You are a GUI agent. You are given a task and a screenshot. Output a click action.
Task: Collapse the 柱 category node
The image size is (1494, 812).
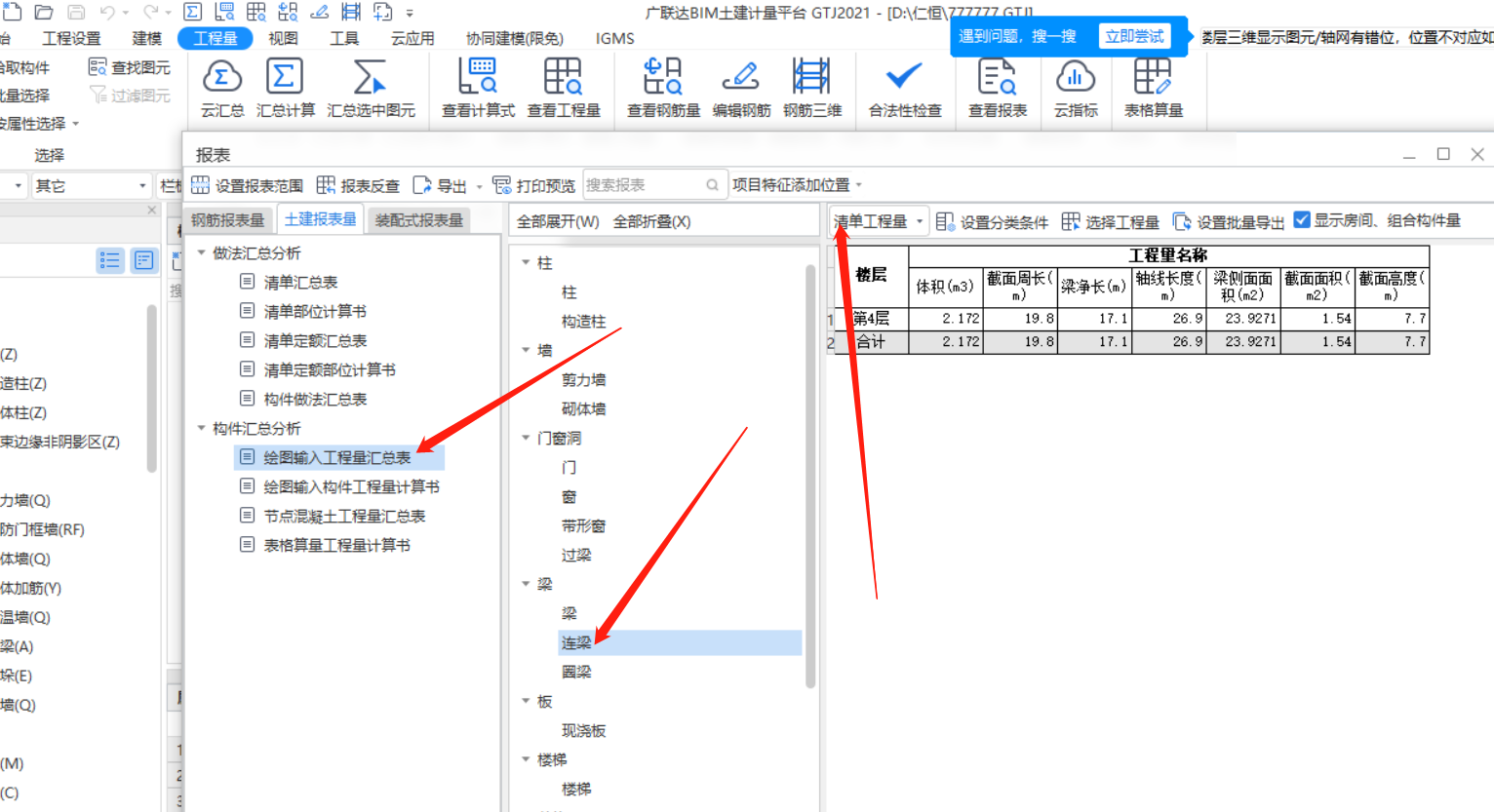tap(526, 262)
